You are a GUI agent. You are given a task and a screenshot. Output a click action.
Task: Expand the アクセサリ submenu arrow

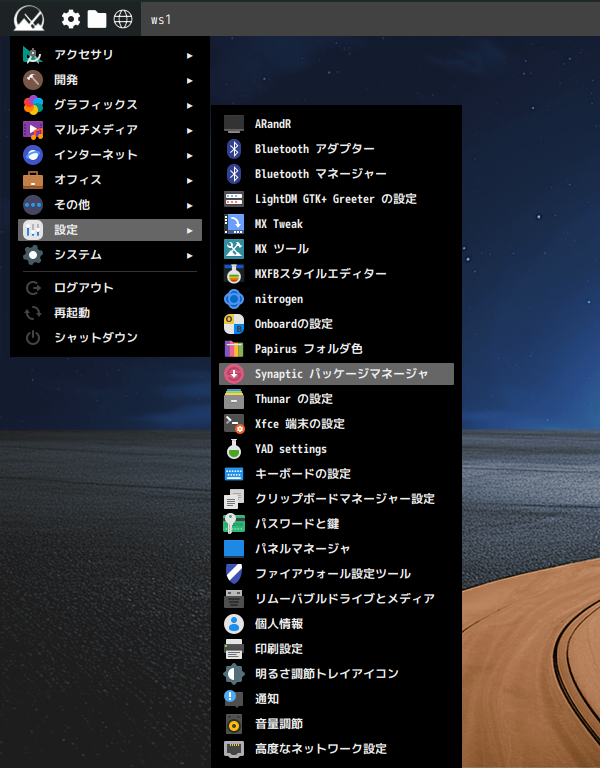click(x=190, y=56)
